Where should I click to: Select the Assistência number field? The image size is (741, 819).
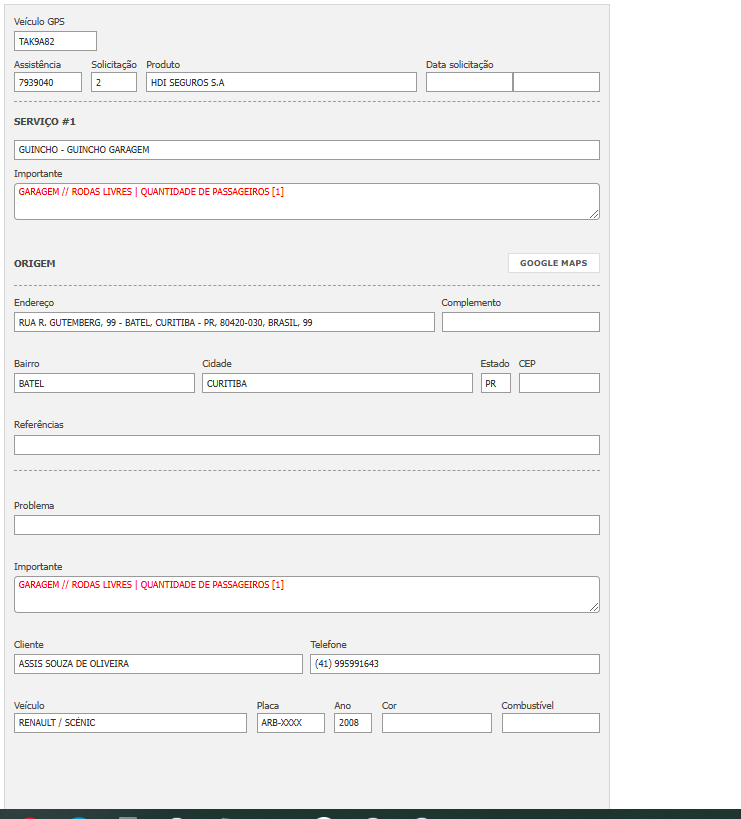tap(48, 82)
